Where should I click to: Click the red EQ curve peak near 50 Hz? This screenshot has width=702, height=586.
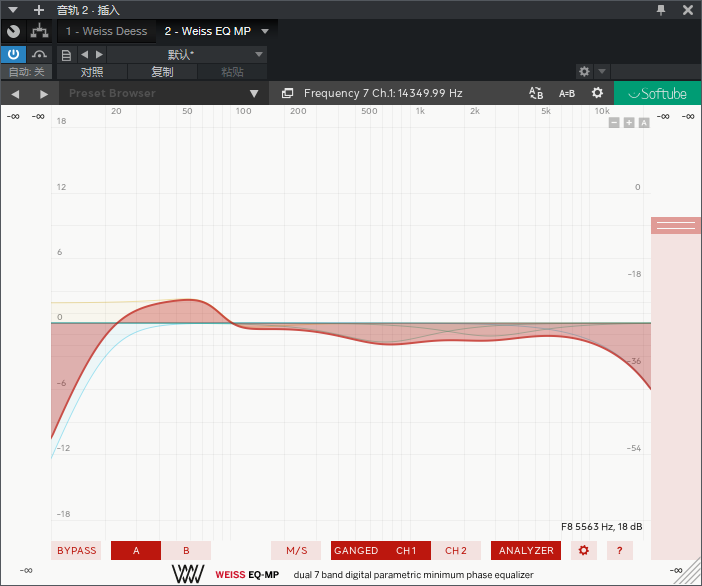click(189, 300)
